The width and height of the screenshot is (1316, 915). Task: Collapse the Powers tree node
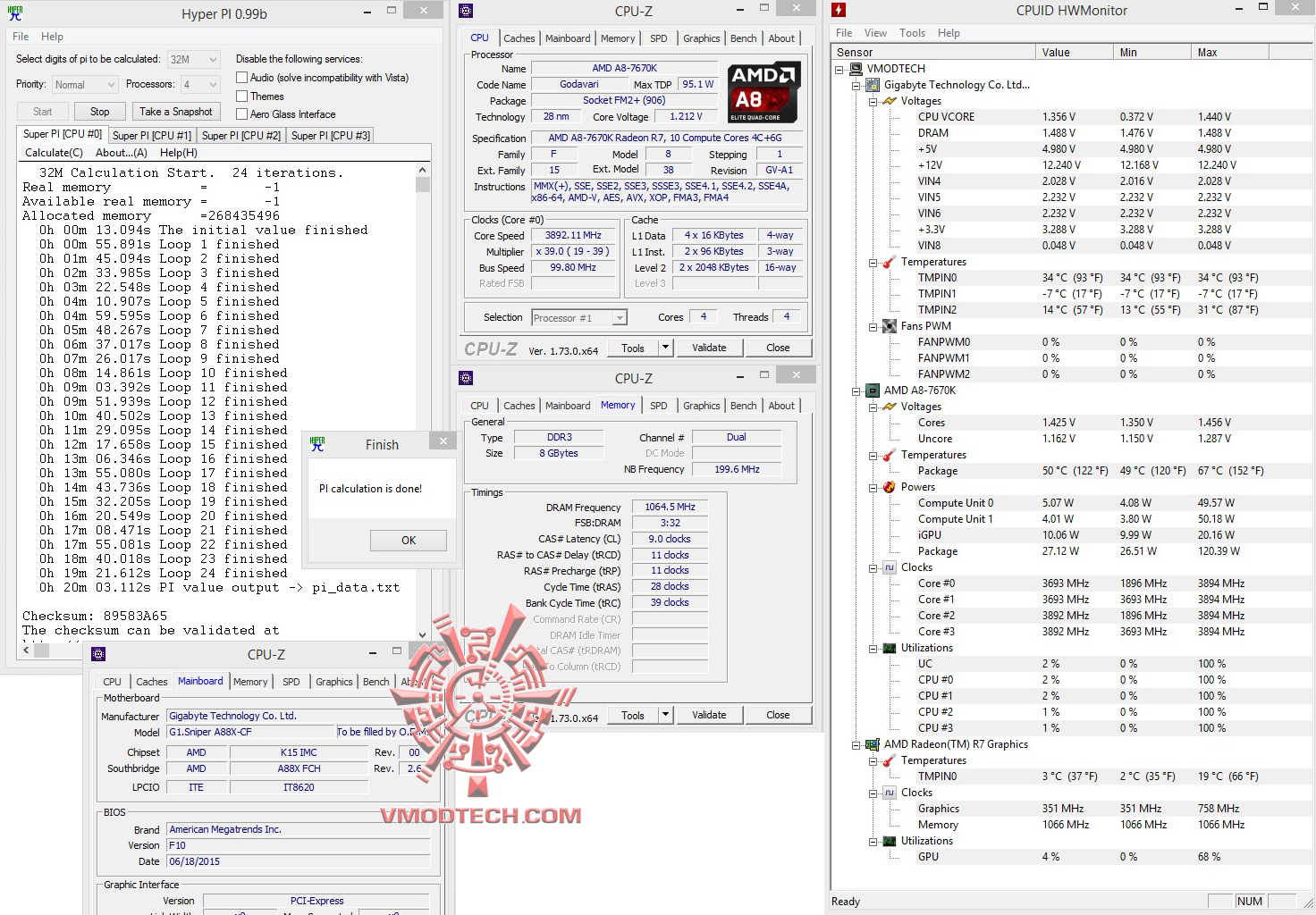click(873, 487)
